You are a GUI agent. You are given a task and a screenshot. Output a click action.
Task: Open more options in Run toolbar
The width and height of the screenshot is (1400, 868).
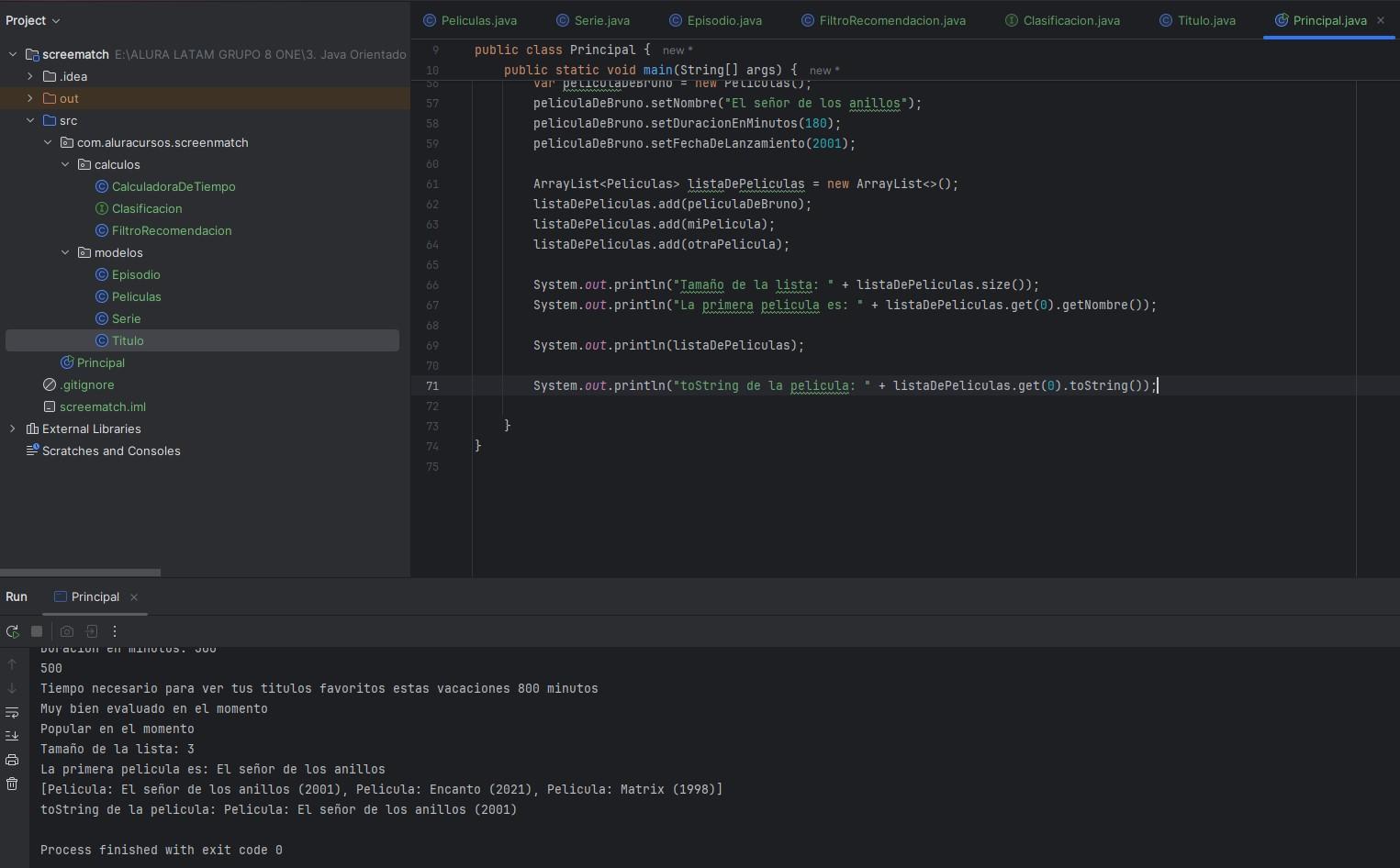tap(115, 631)
